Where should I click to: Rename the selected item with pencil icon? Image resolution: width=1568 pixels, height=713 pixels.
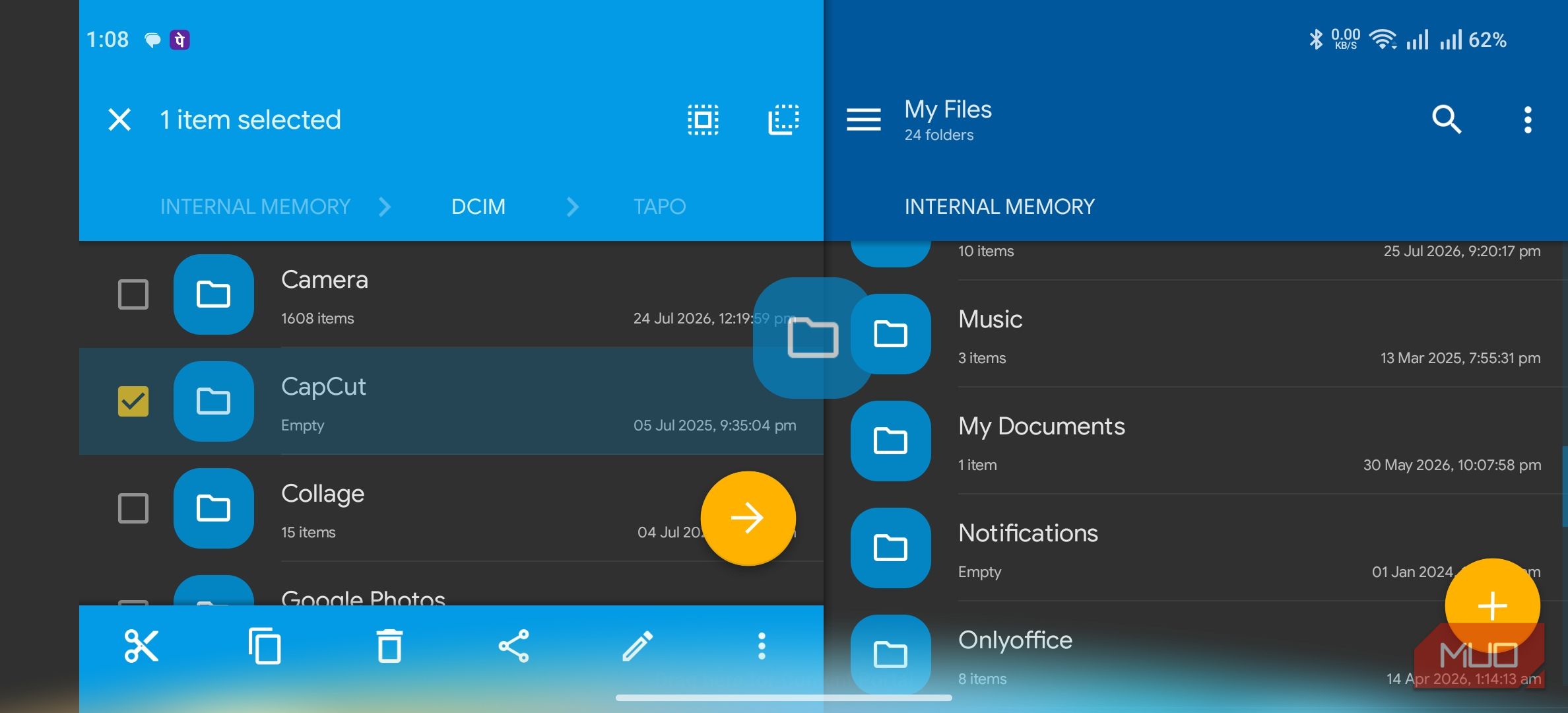637,646
